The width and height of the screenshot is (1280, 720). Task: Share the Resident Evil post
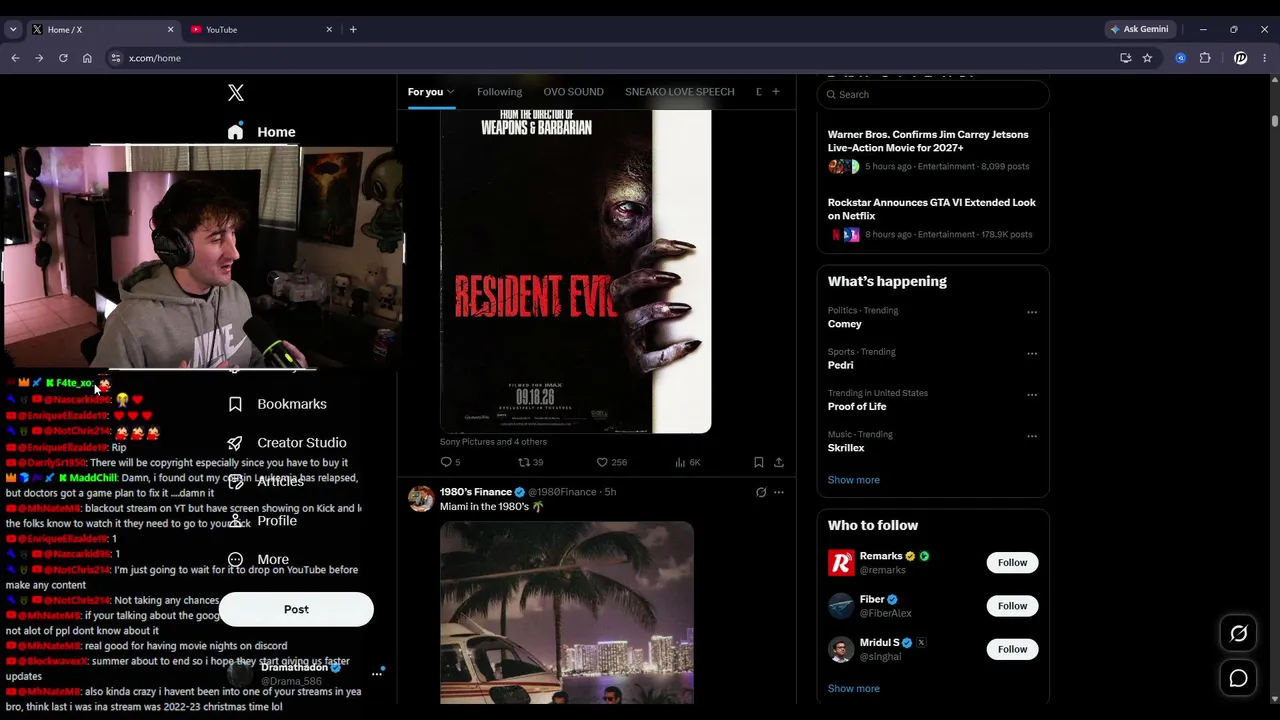click(x=779, y=462)
